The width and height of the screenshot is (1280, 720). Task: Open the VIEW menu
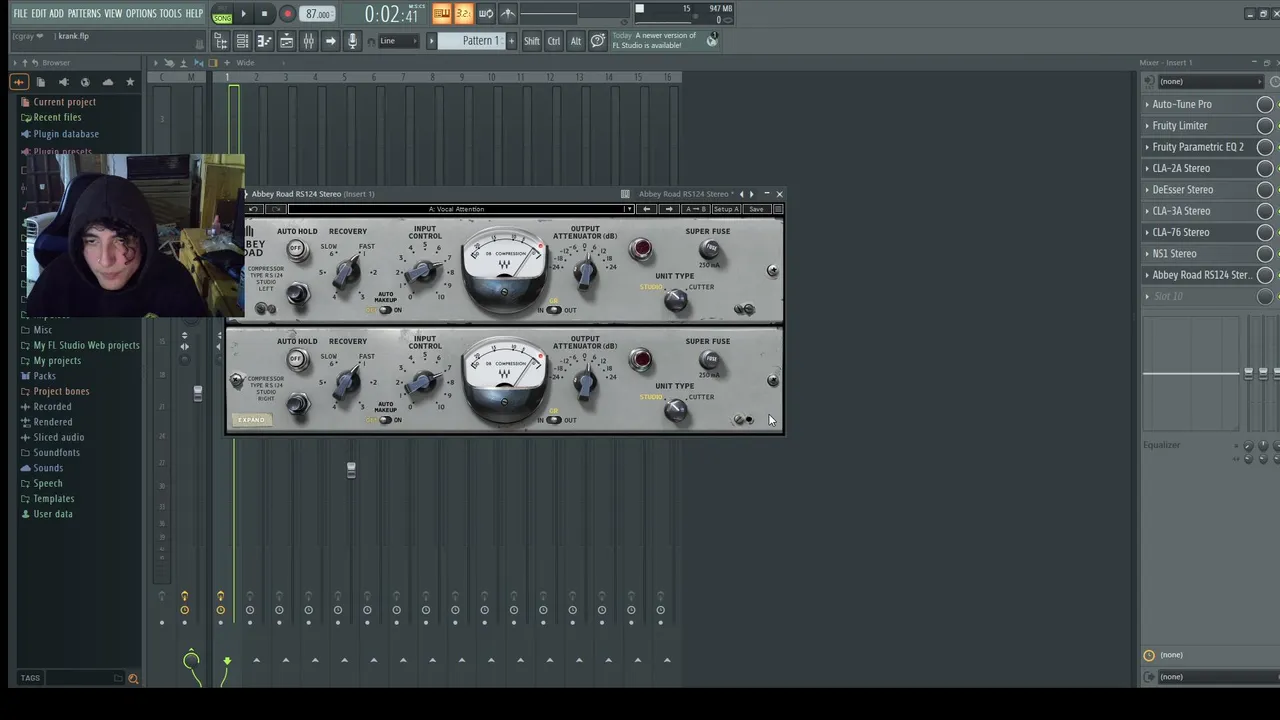[x=113, y=14]
